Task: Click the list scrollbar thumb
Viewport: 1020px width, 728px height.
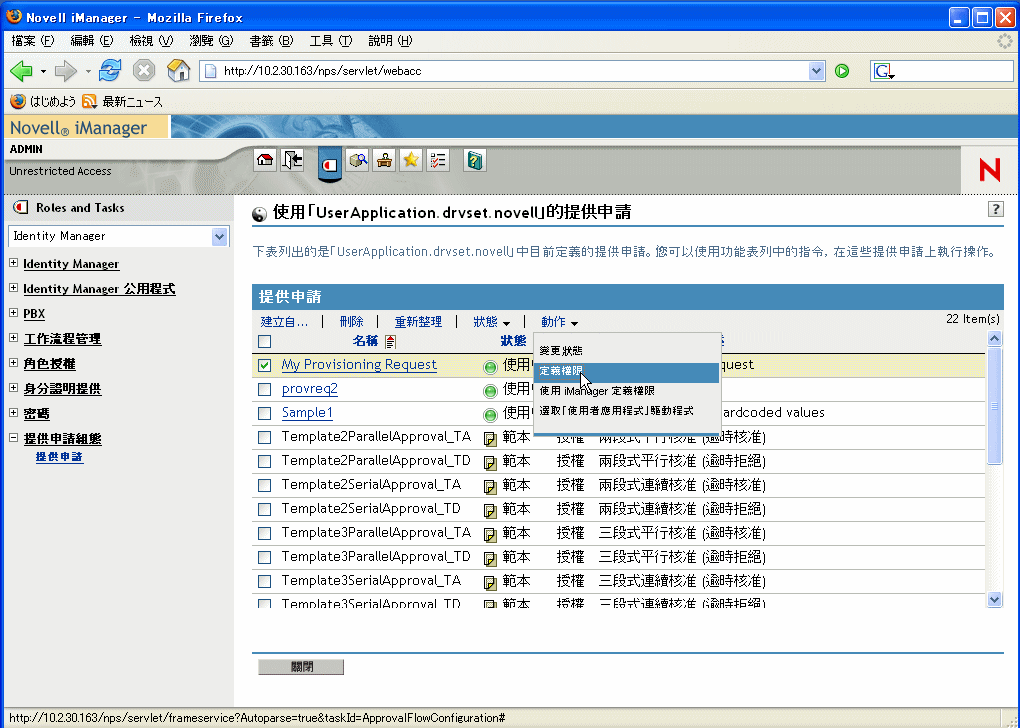Action: [994, 405]
